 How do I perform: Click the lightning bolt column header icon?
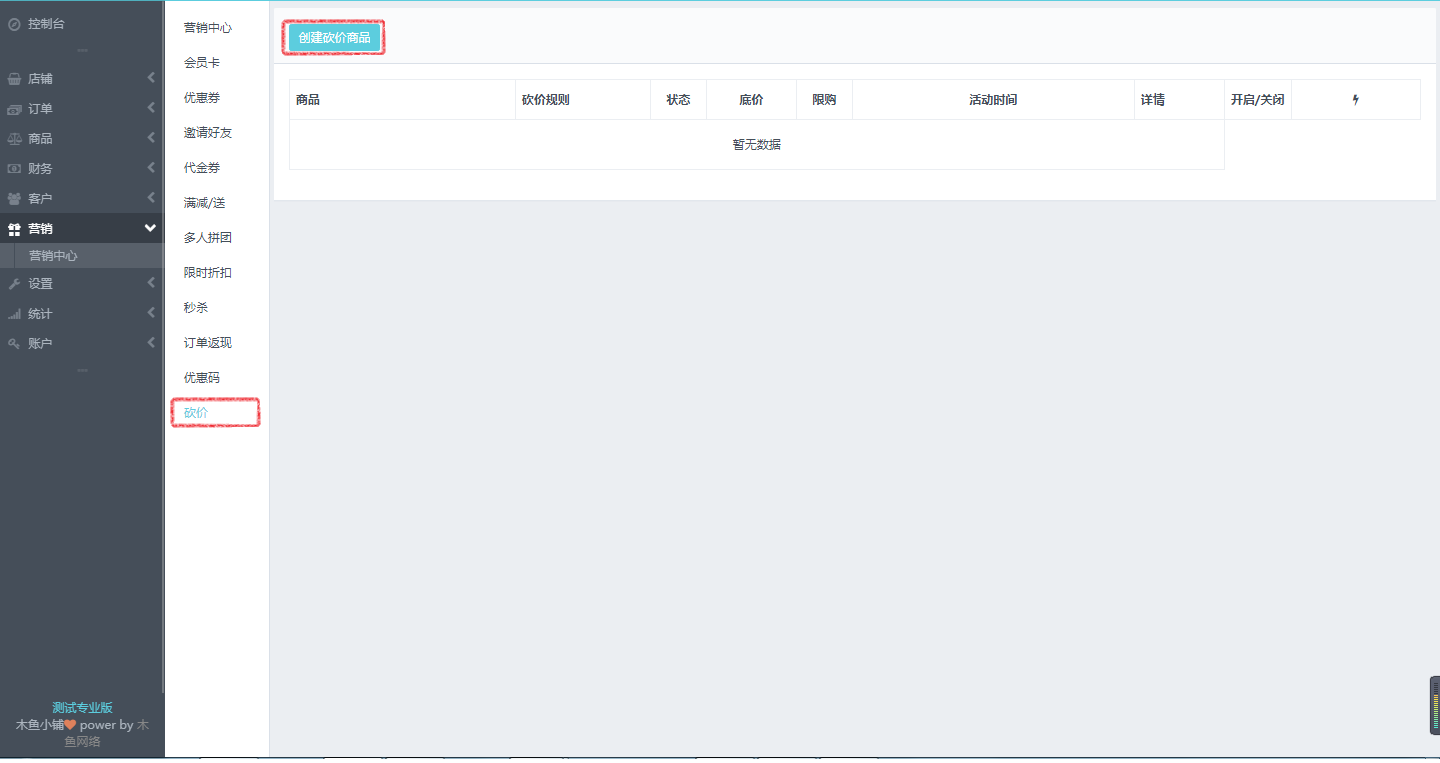pos(1355,100)
